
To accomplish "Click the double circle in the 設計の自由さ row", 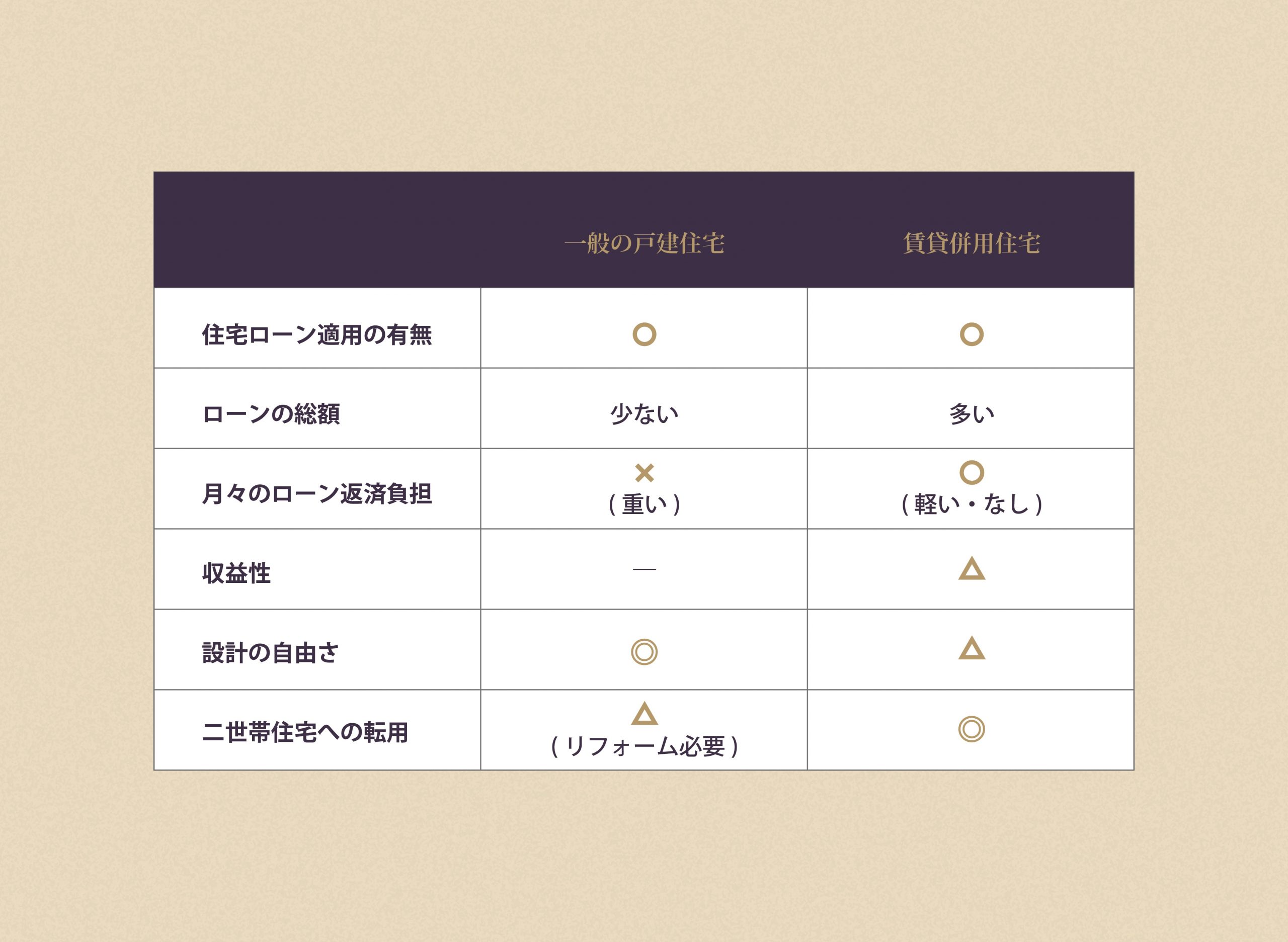I will (644, 652).
